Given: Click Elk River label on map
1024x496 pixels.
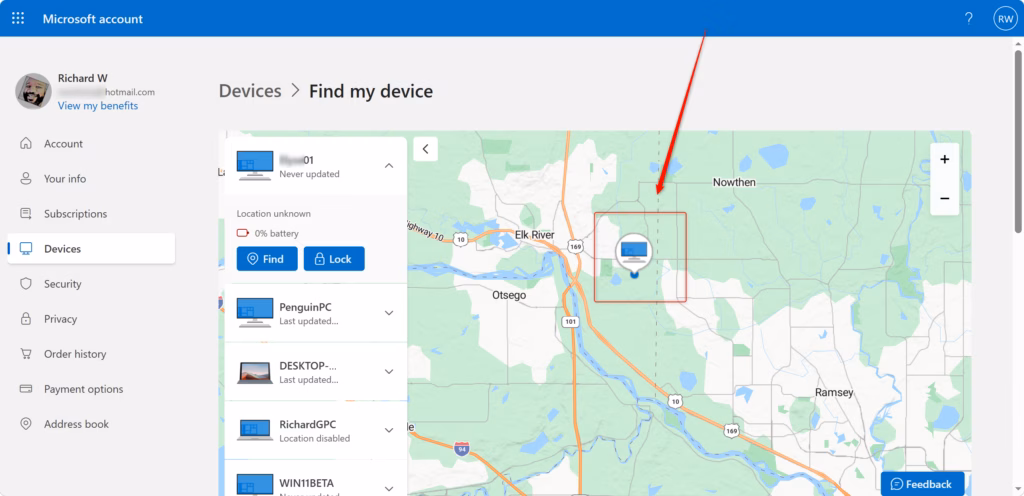Looking at the screenshot, I should pyautogui.click(x=534, y=235).
